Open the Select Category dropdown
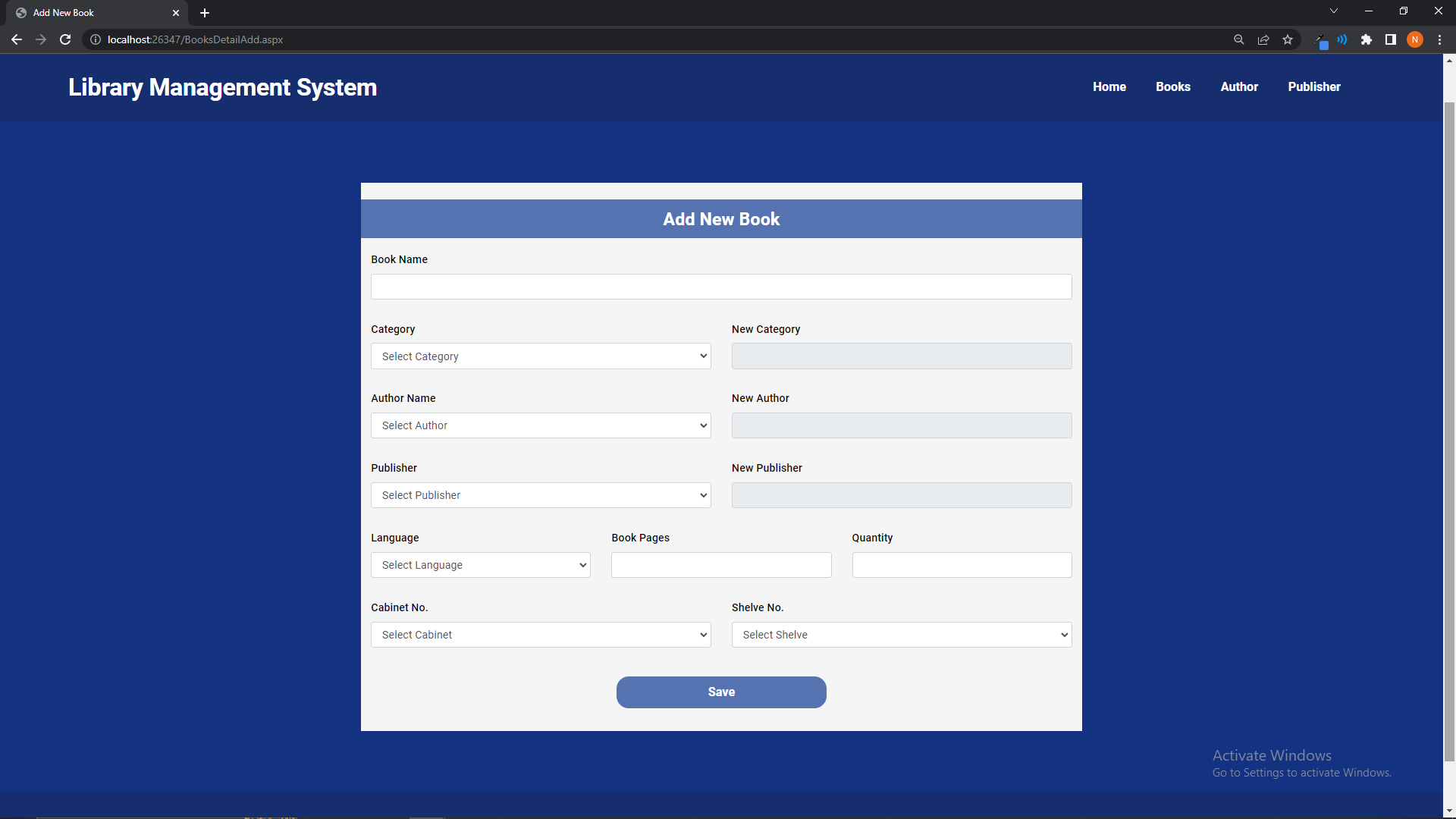Screen dimensions: 1456x819 (x=541, y=356)
